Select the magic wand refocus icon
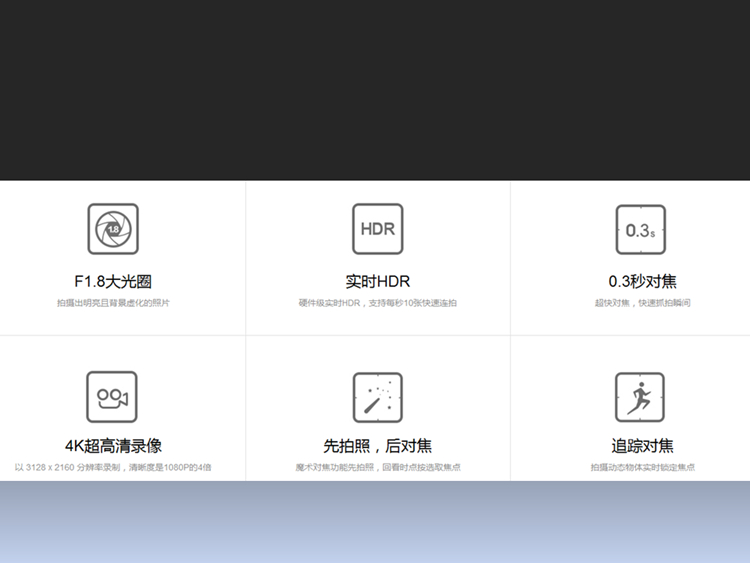 (x=377, y=397)
